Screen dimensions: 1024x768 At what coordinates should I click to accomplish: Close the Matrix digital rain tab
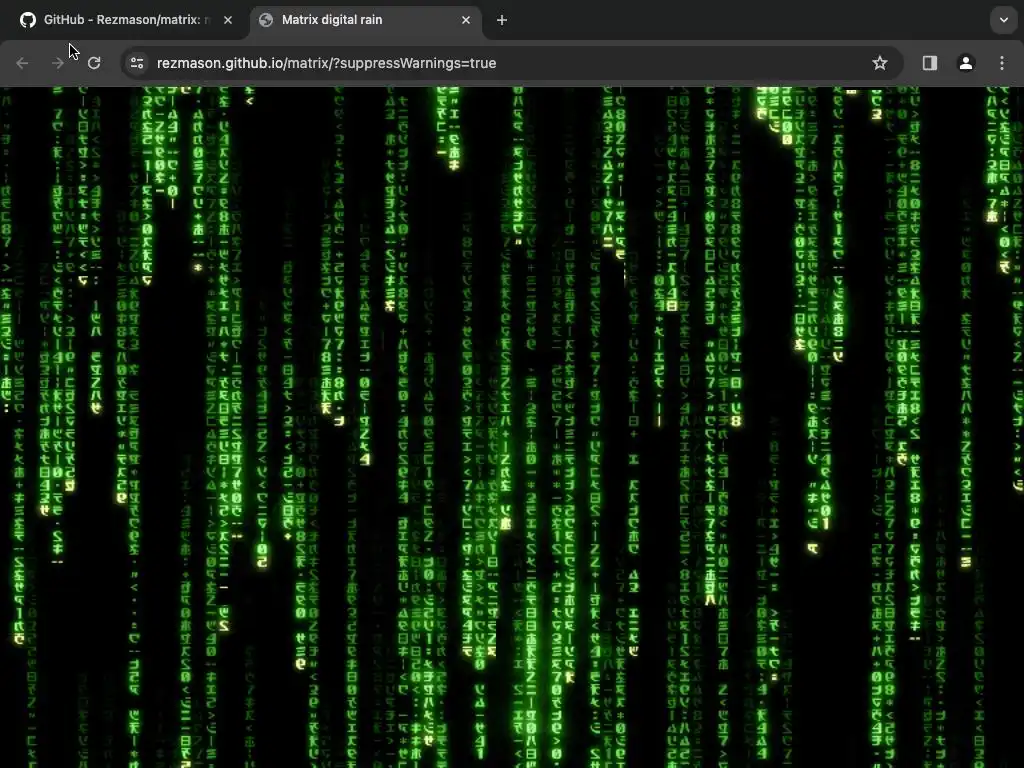tap(466, 20)
